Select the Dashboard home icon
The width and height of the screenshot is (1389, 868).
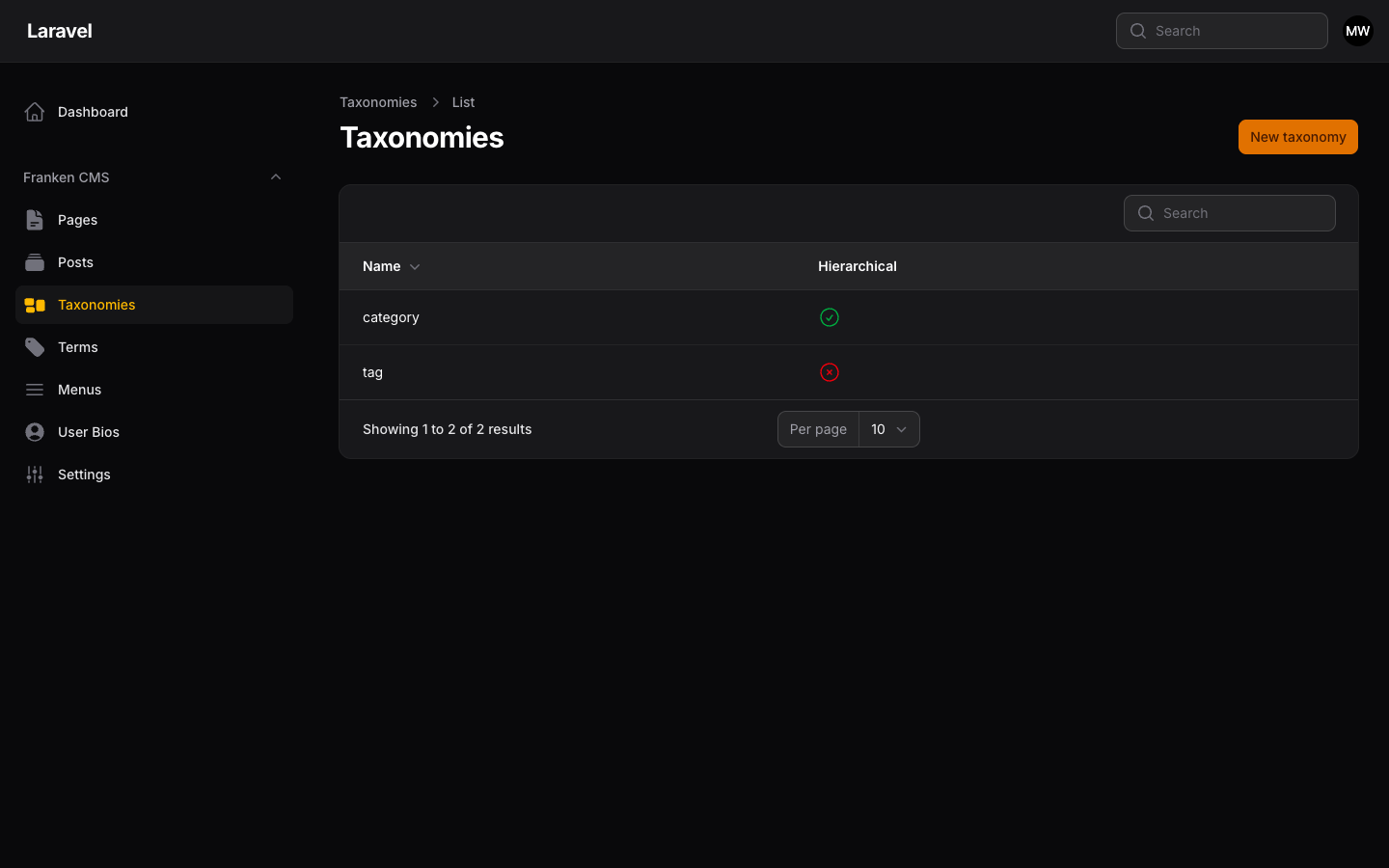click(35, 111)
